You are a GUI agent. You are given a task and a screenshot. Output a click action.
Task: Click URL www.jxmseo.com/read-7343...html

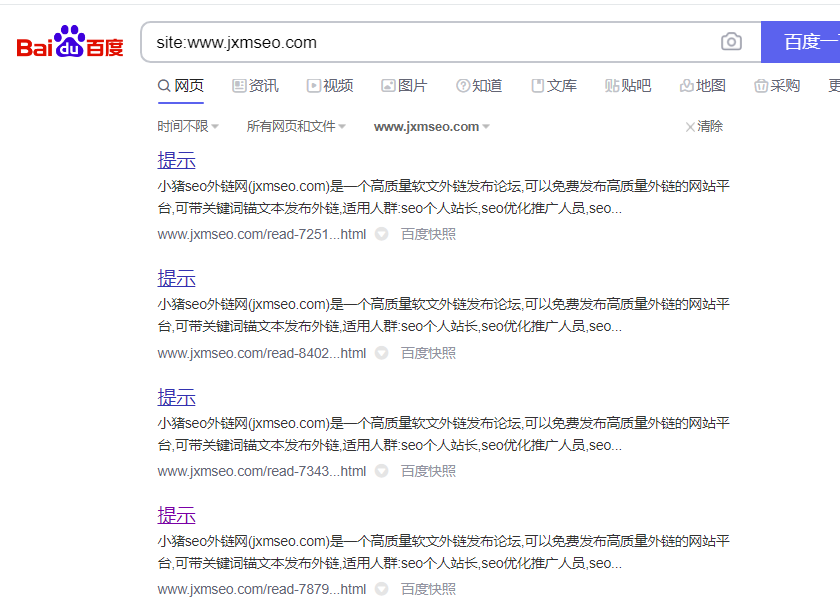click(262, 471)
